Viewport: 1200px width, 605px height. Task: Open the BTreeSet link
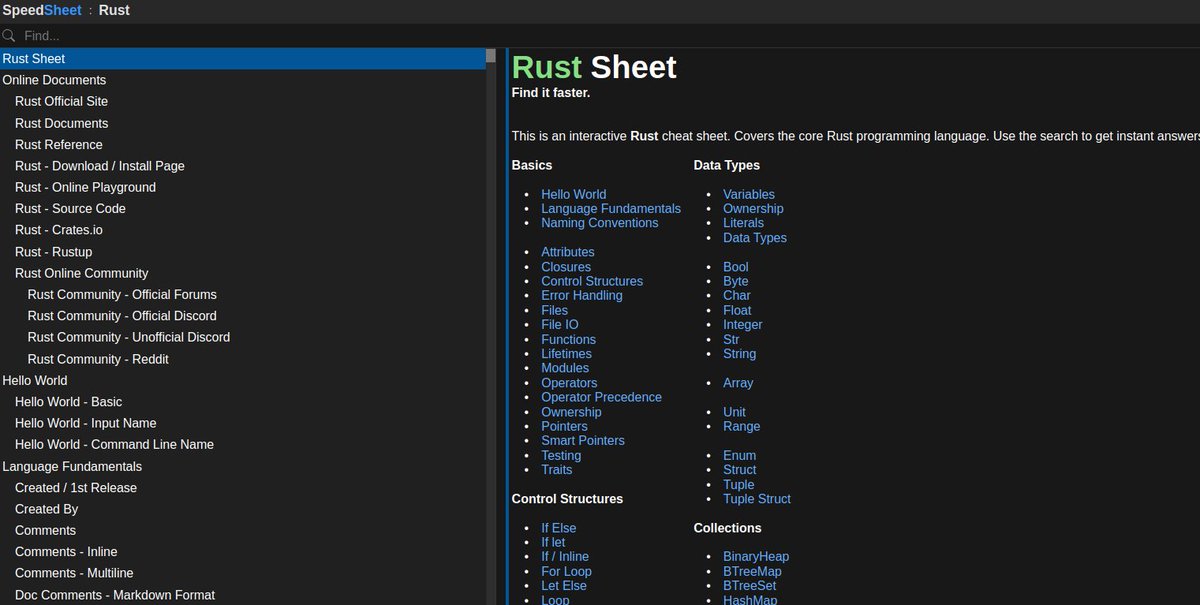point(750,586)
